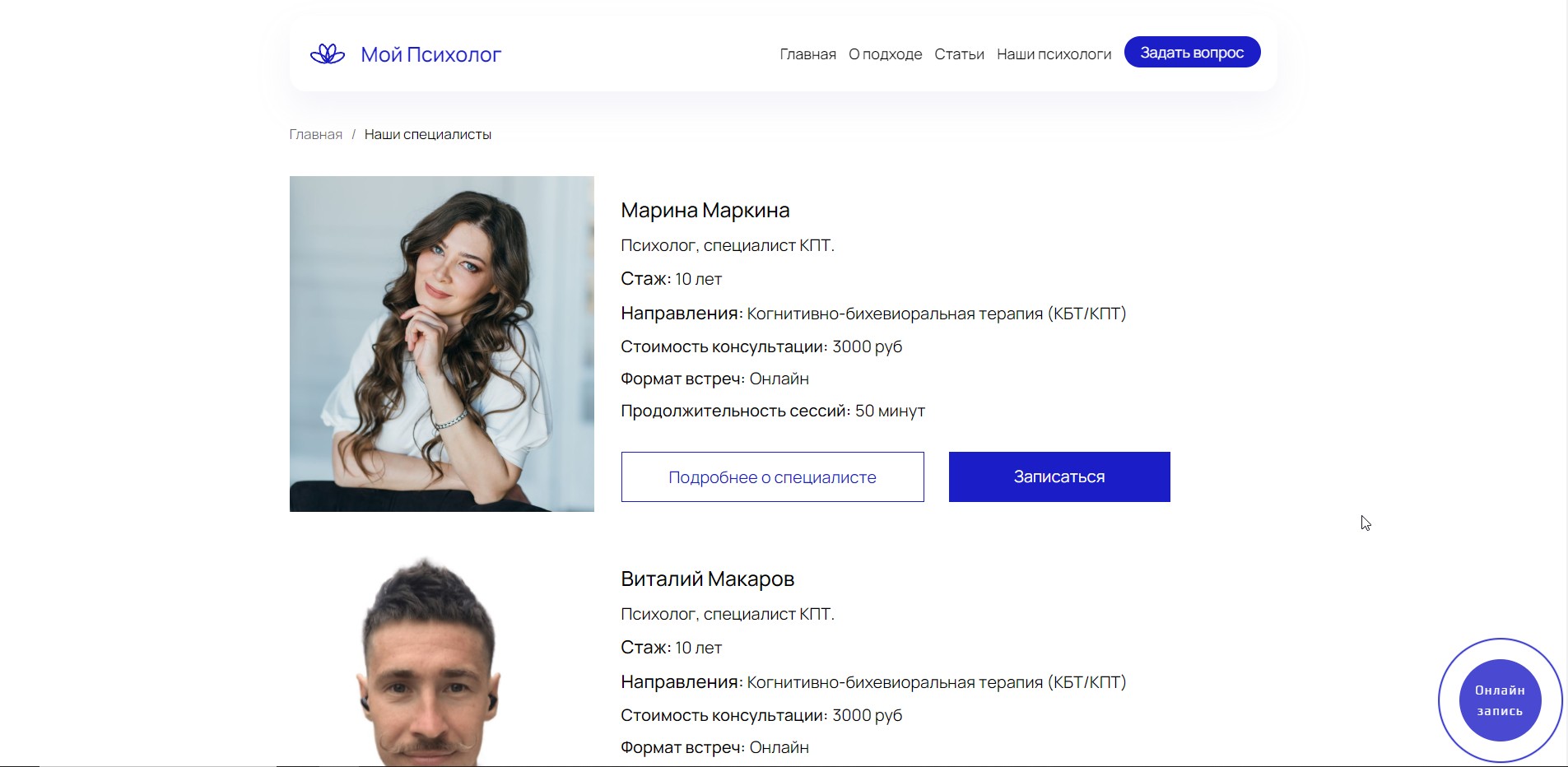Click the lotus flower logo icon
1568x767 pixels.
328,54
